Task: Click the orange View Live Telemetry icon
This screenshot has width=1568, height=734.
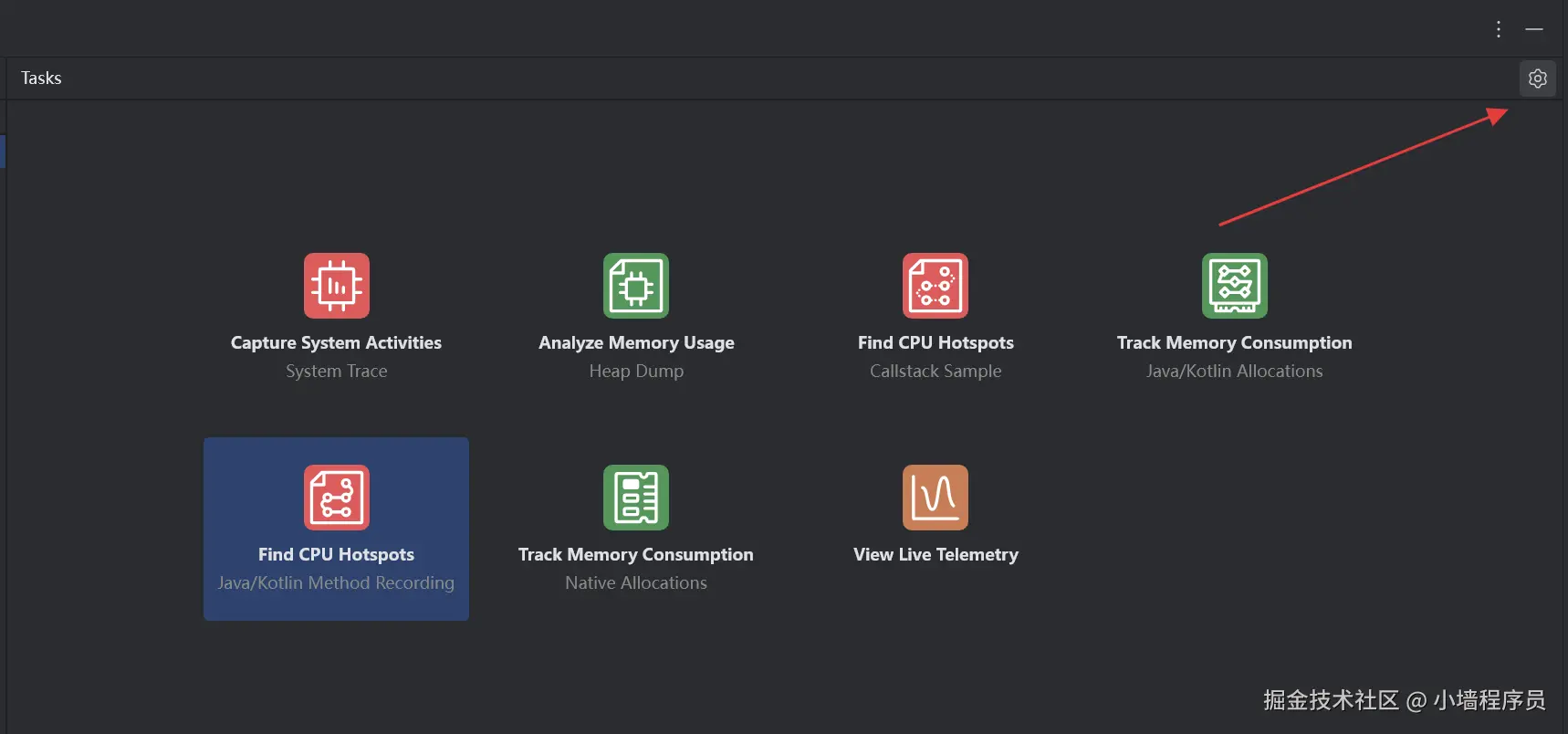Action: 936,498
